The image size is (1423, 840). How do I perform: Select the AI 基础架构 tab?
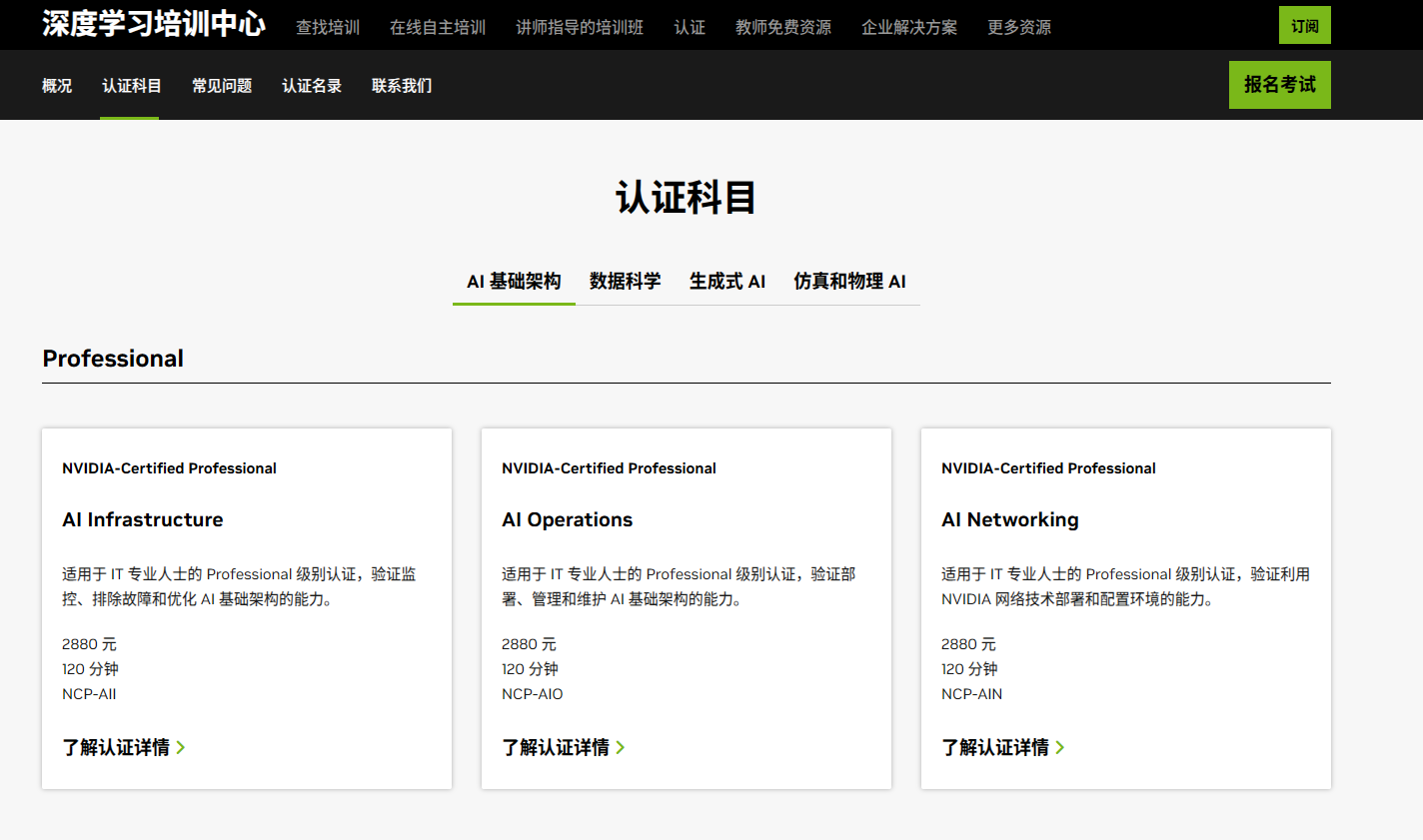(x=514, y=282)
